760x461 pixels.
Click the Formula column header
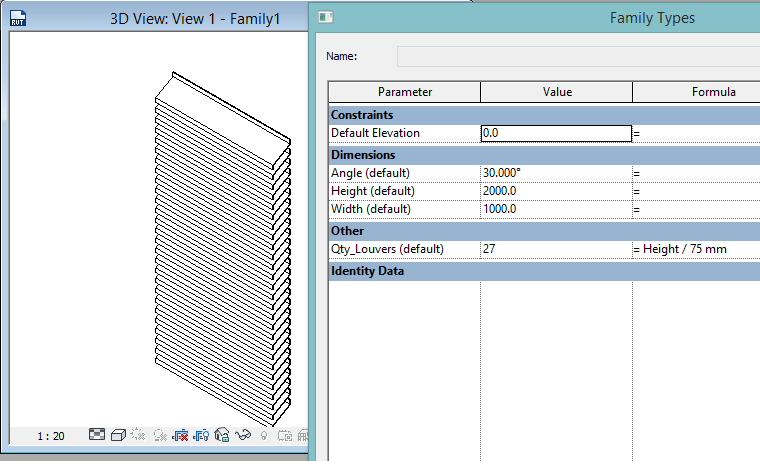click(697, 92)
